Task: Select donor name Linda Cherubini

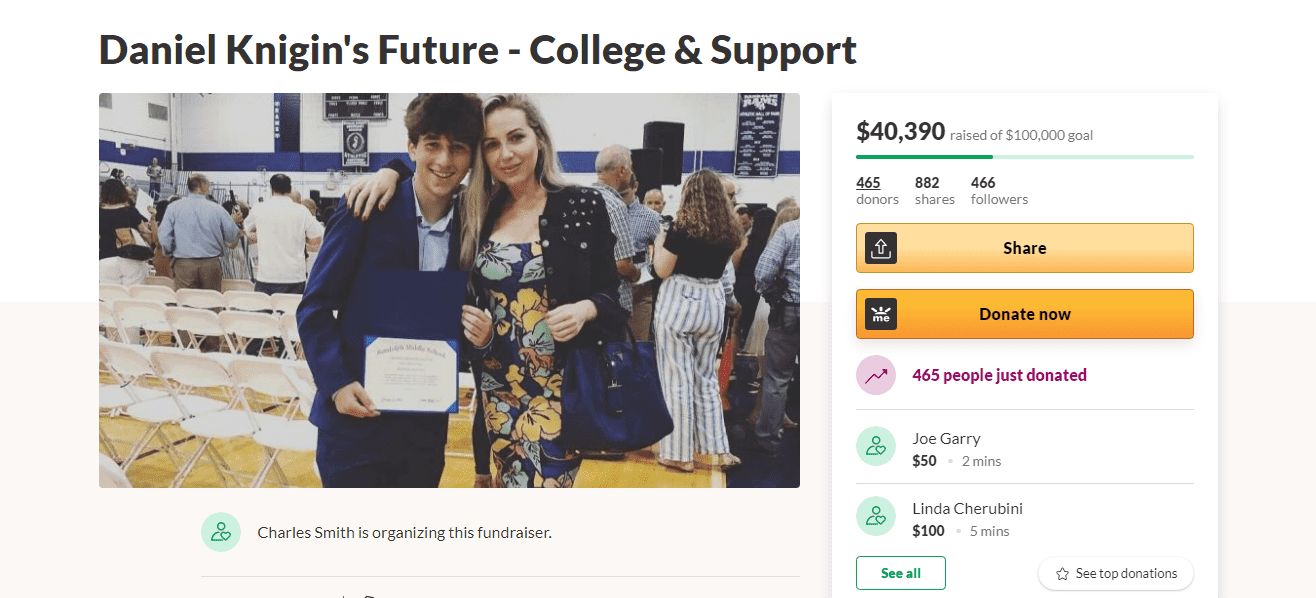Action: (x=967, y=508)
